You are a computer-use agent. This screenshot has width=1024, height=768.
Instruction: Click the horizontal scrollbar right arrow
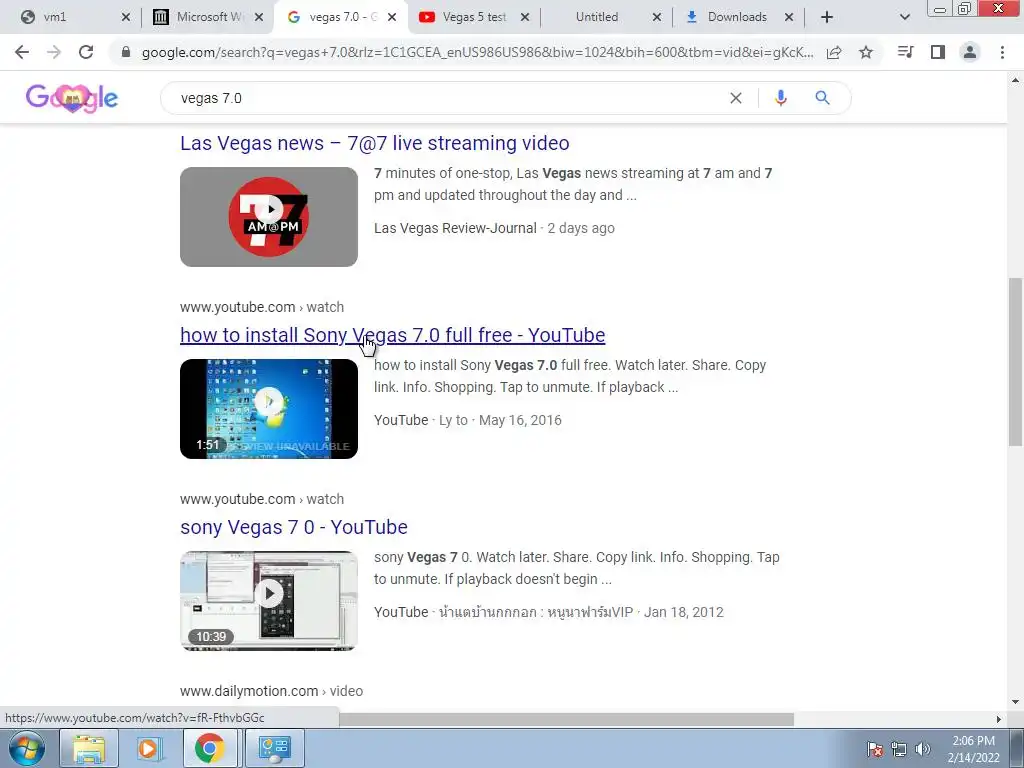point(999,719)
